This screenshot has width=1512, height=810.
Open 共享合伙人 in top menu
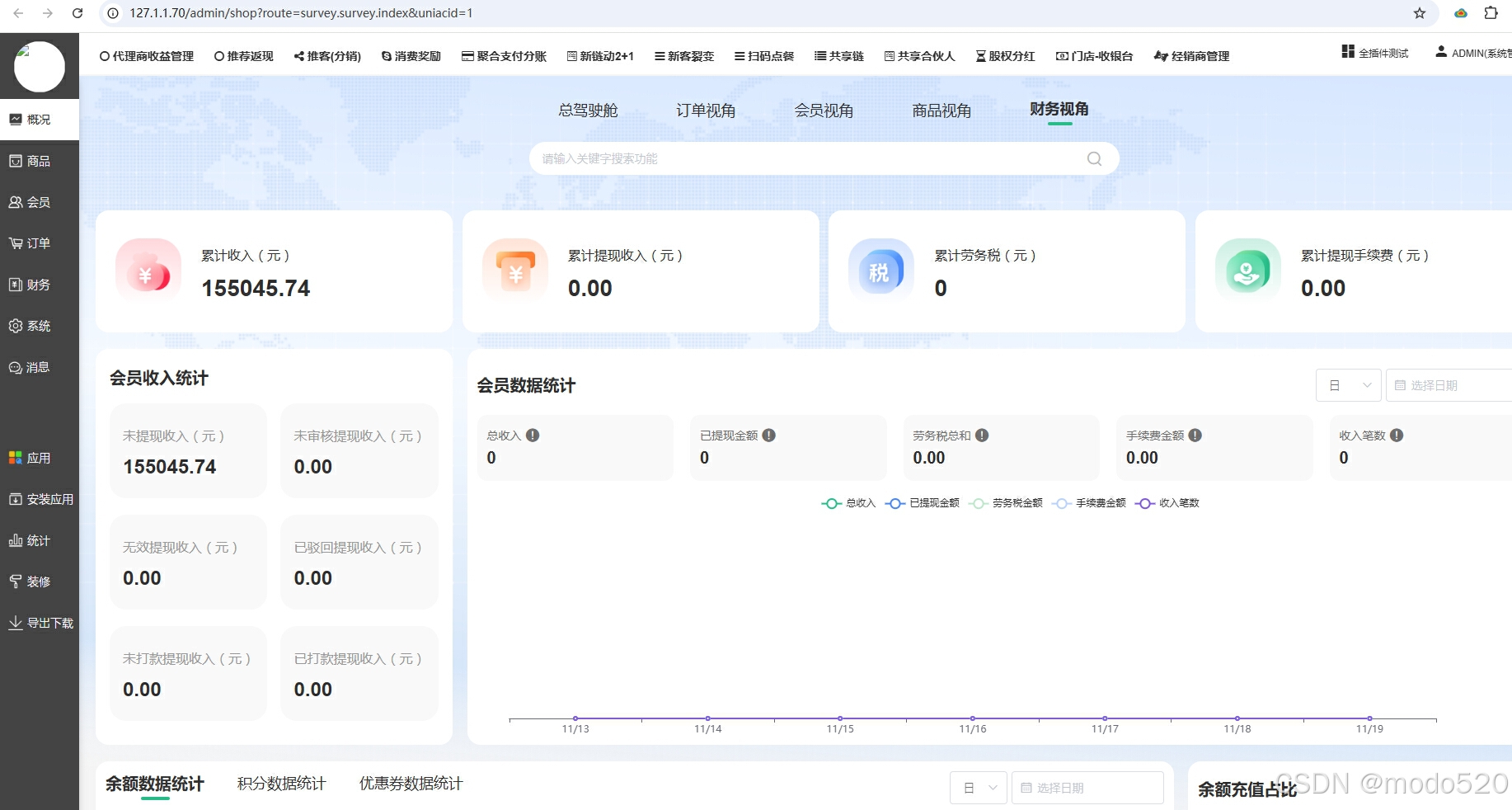point(919,56)
